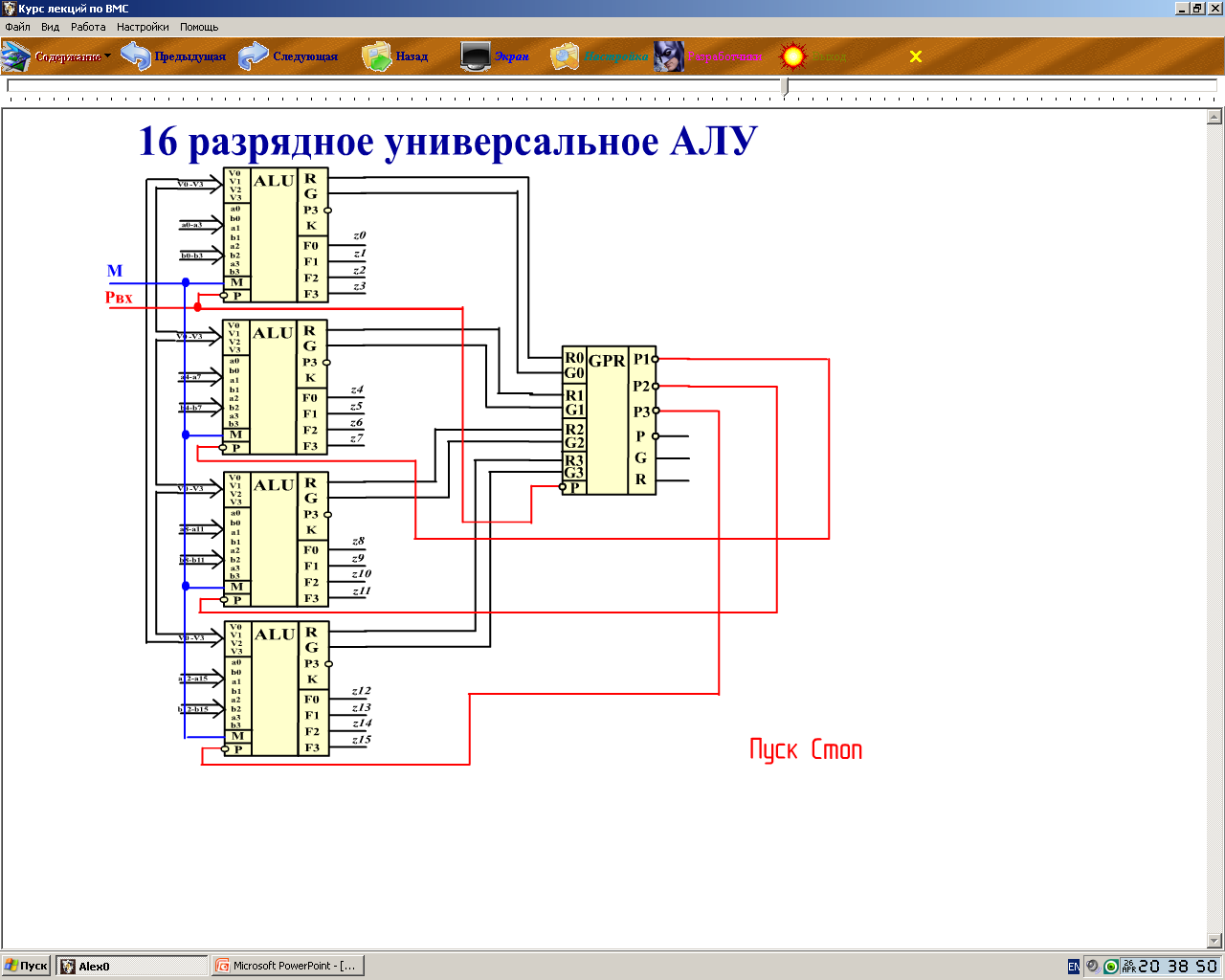Image resolution: width=1225 pixels, height=980 pixels.
Task: Click the slider thumb below the toolbar
Action: coord(785,87)
